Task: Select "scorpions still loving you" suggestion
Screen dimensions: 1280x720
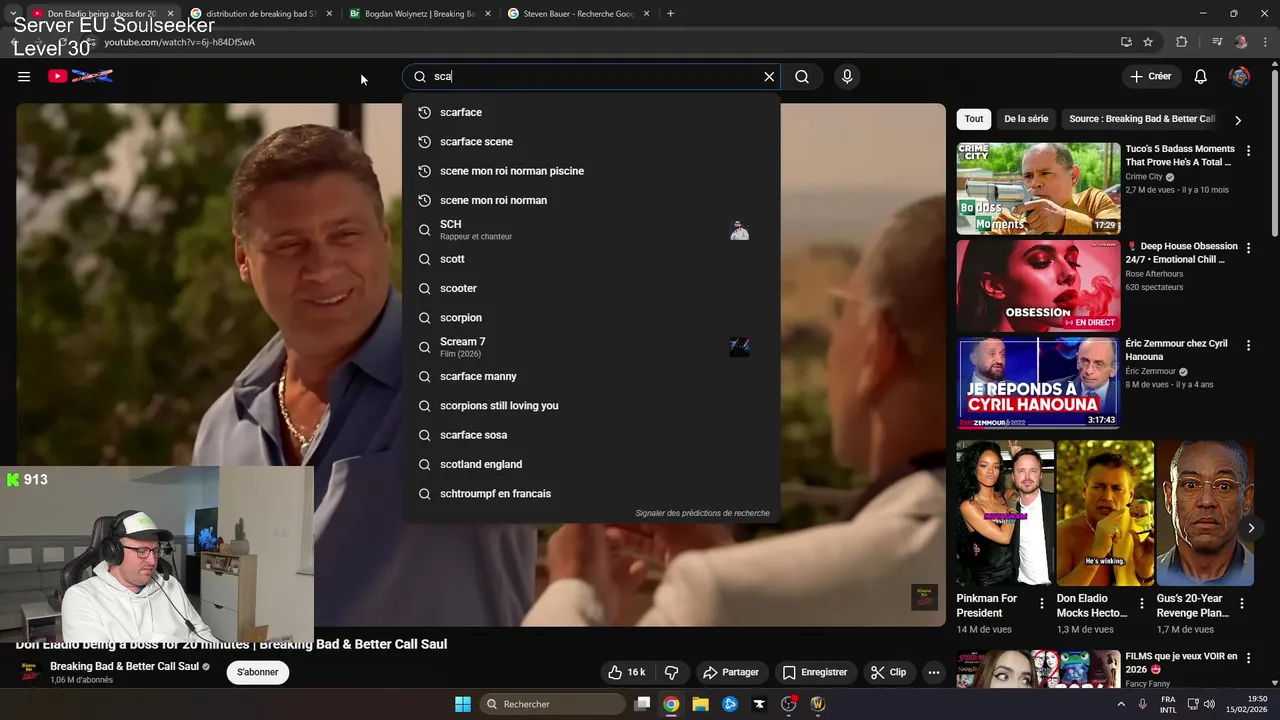Action: [x=591, y=405]
